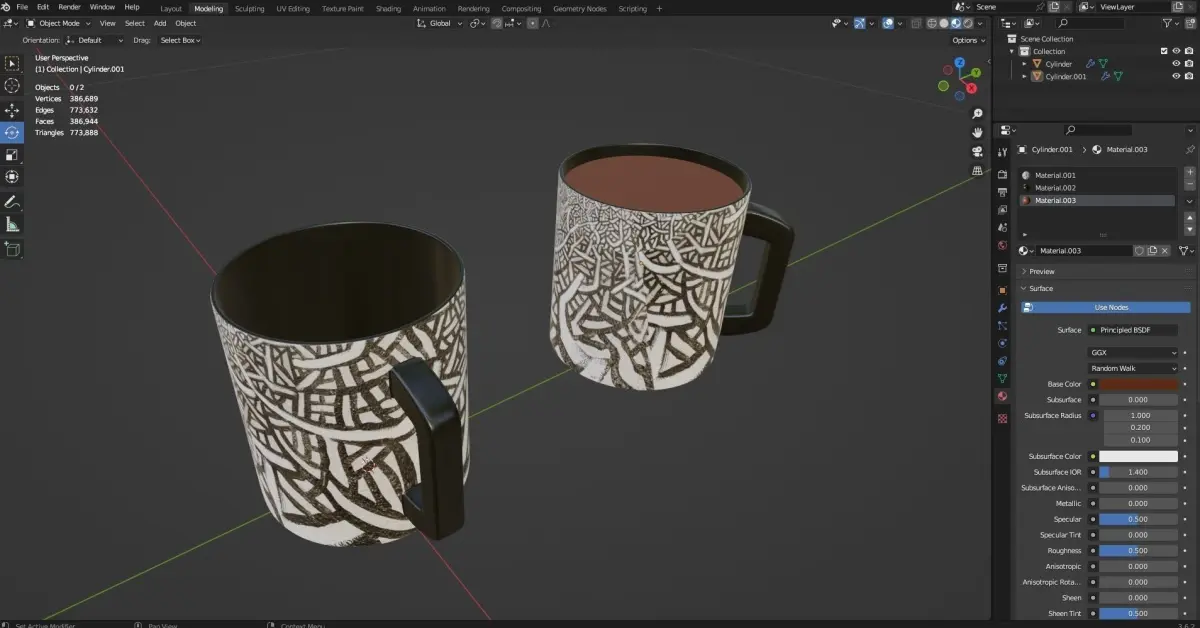Viewport: 1200px width, 628px height.
Task: Switch to the UV Editing workspace tab
Action: [x=292, y=8]
